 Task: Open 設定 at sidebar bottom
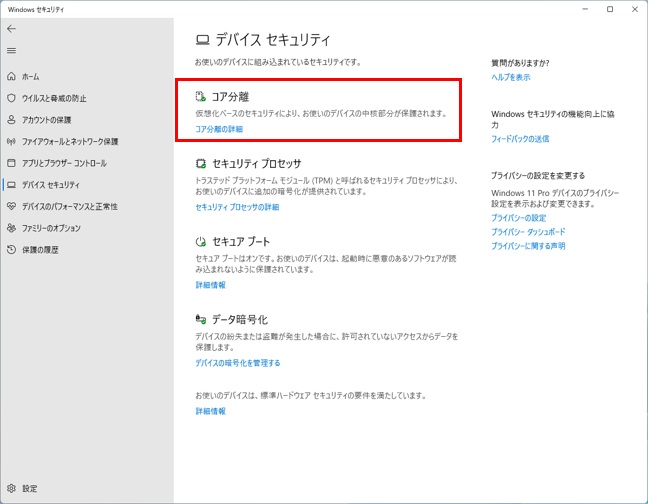(30, 489)
